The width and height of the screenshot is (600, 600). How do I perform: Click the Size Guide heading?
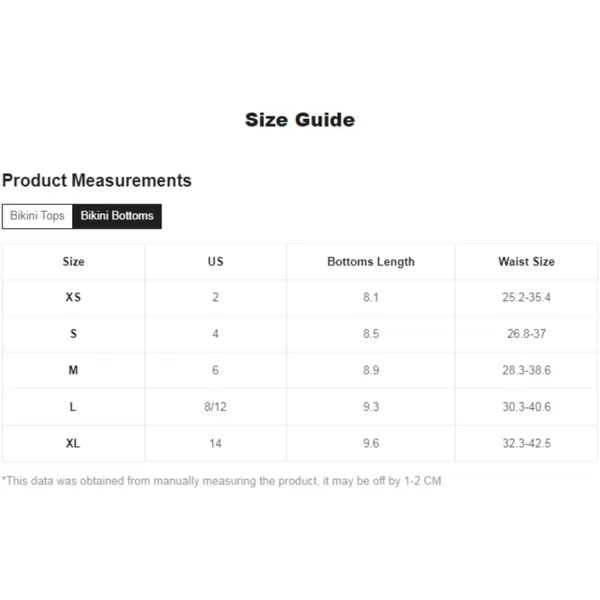300,120
